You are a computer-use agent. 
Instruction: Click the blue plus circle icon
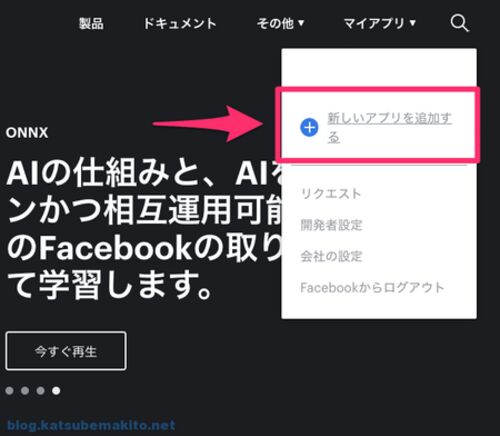coord(309,127)
